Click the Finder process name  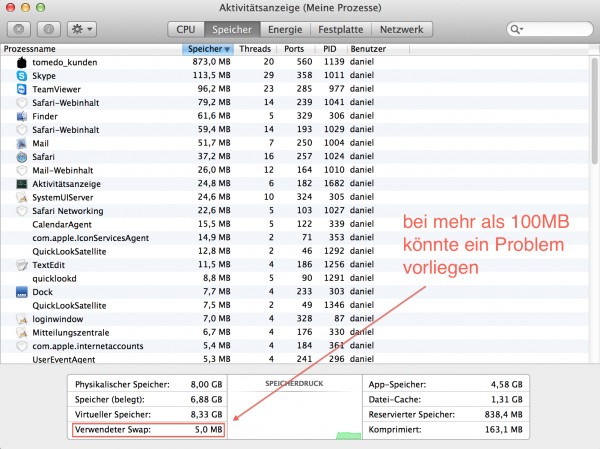coord(45,116)
